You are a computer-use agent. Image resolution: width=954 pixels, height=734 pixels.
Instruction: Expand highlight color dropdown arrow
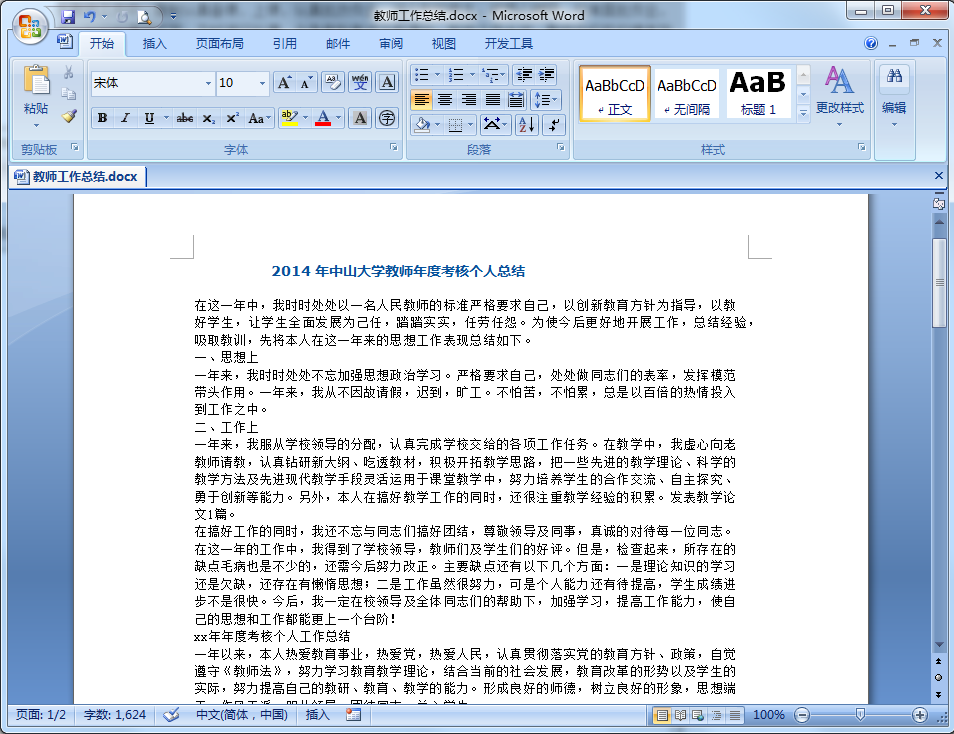pos(305,118)
